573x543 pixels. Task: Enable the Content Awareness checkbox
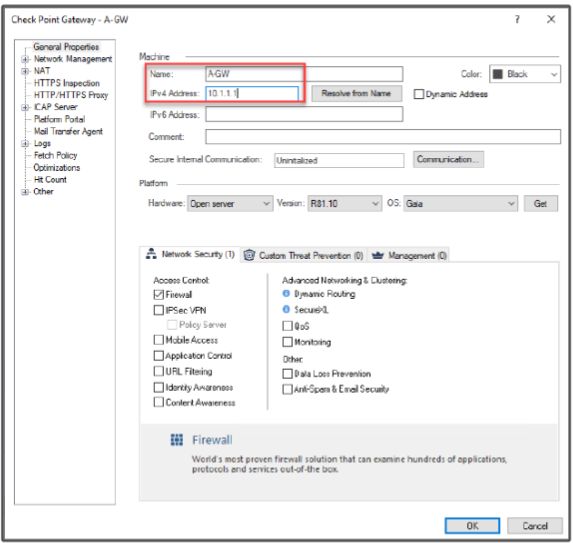[159, 402]
